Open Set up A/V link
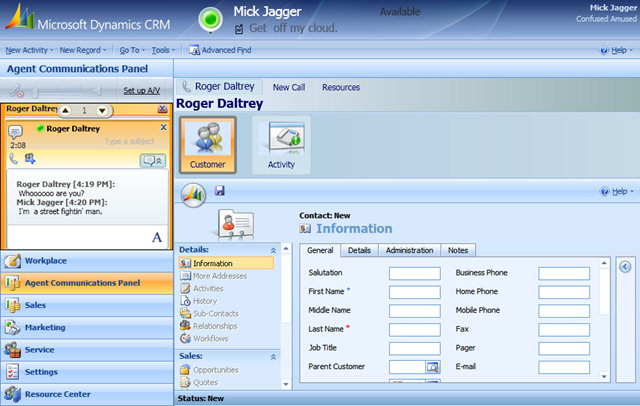The height and width of the screenshot is (406, 640). click(142, 91)
